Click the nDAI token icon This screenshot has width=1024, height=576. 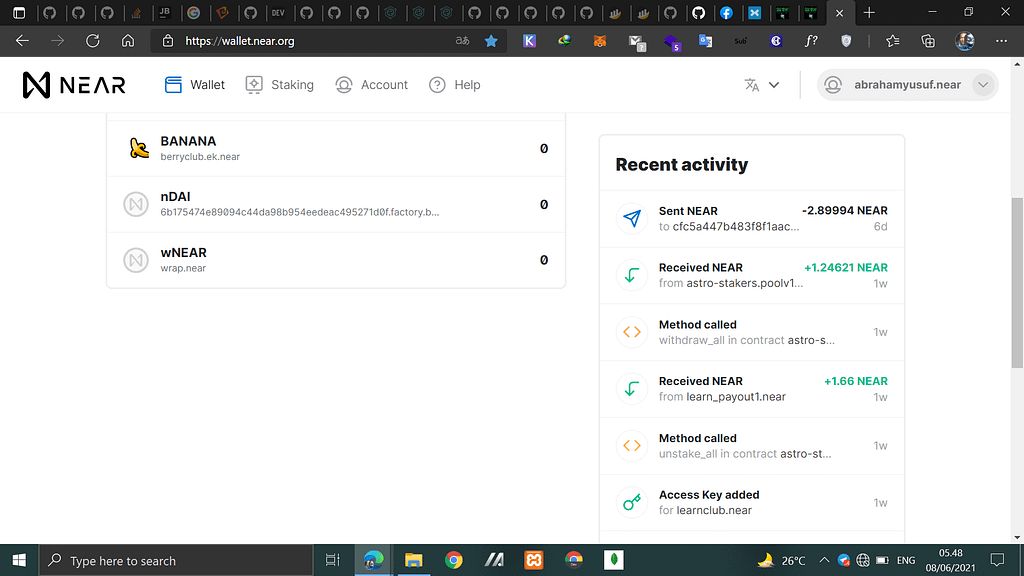click(x=136, y=204)
